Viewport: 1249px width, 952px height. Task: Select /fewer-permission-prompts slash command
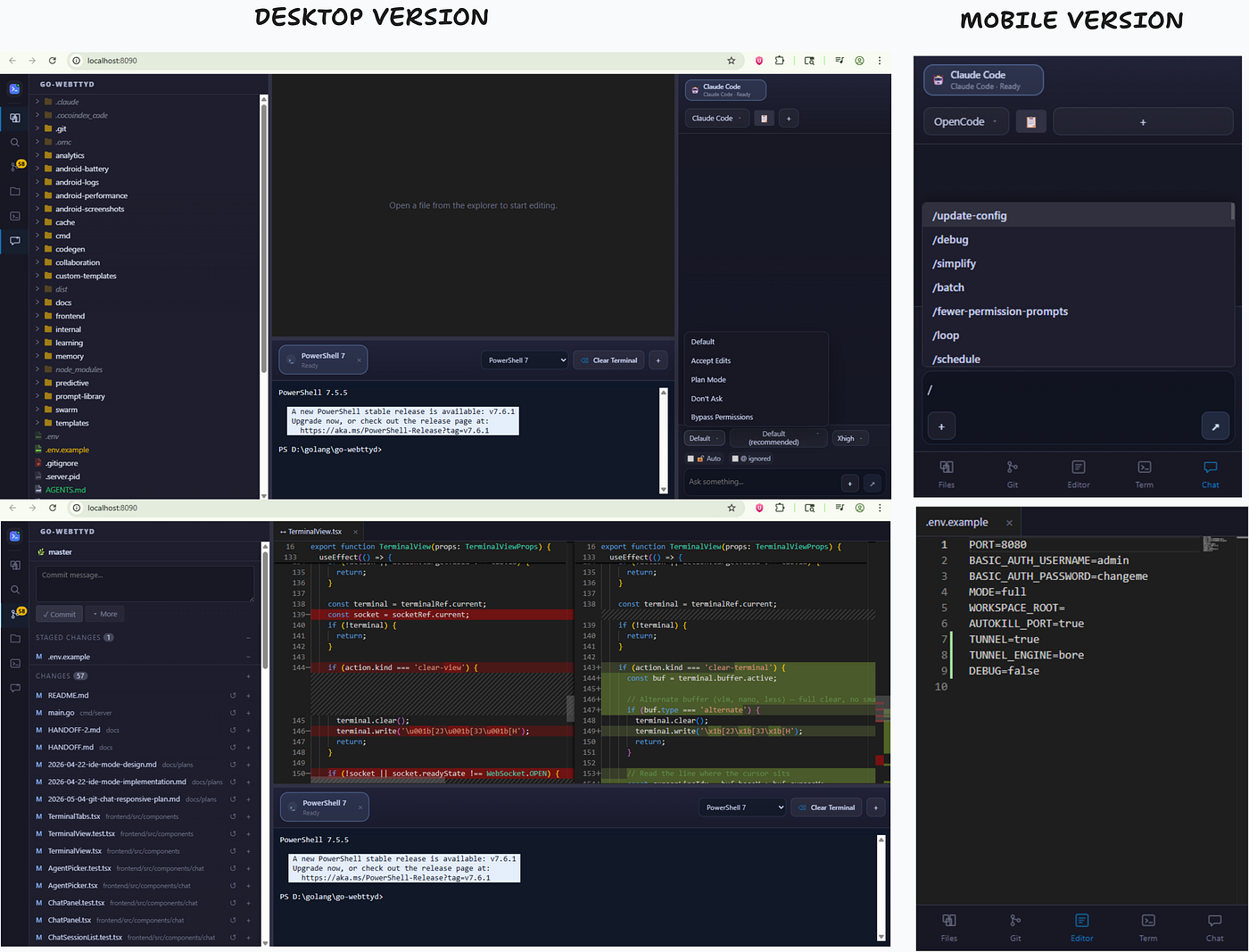[1076, 311]
